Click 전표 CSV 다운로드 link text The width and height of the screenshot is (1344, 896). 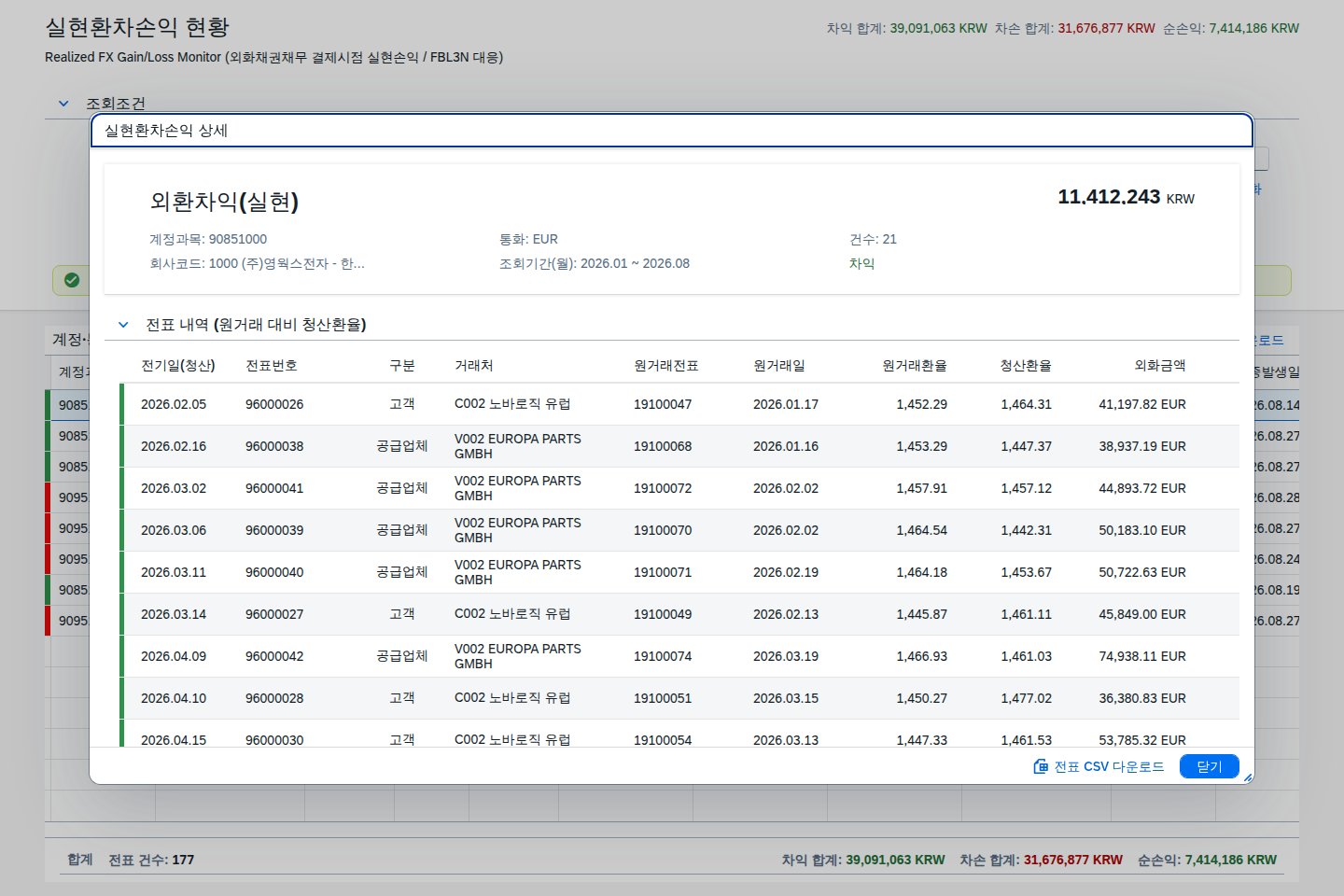pos(1109,766)
